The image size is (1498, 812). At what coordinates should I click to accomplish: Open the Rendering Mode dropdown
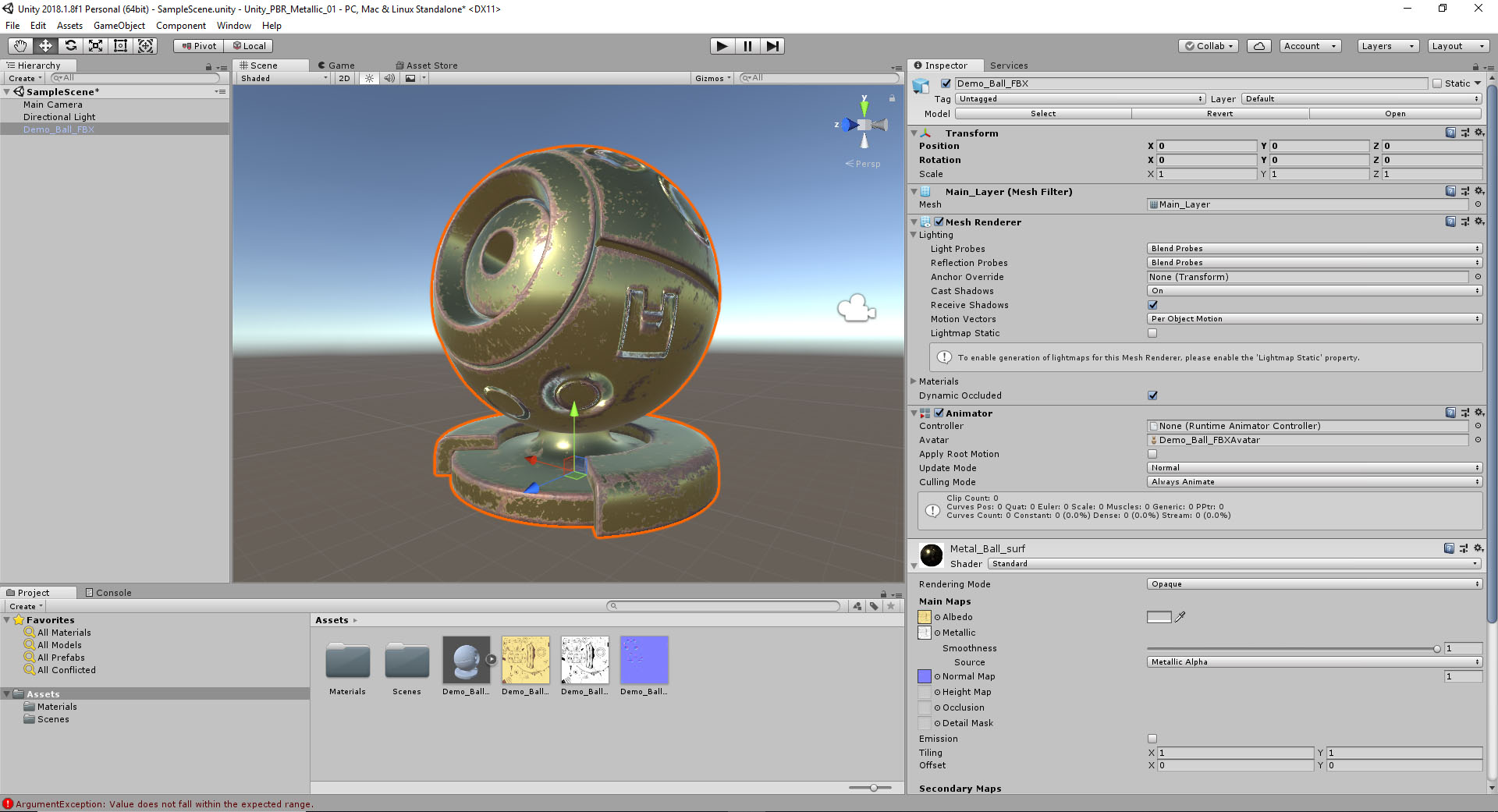1314,584
